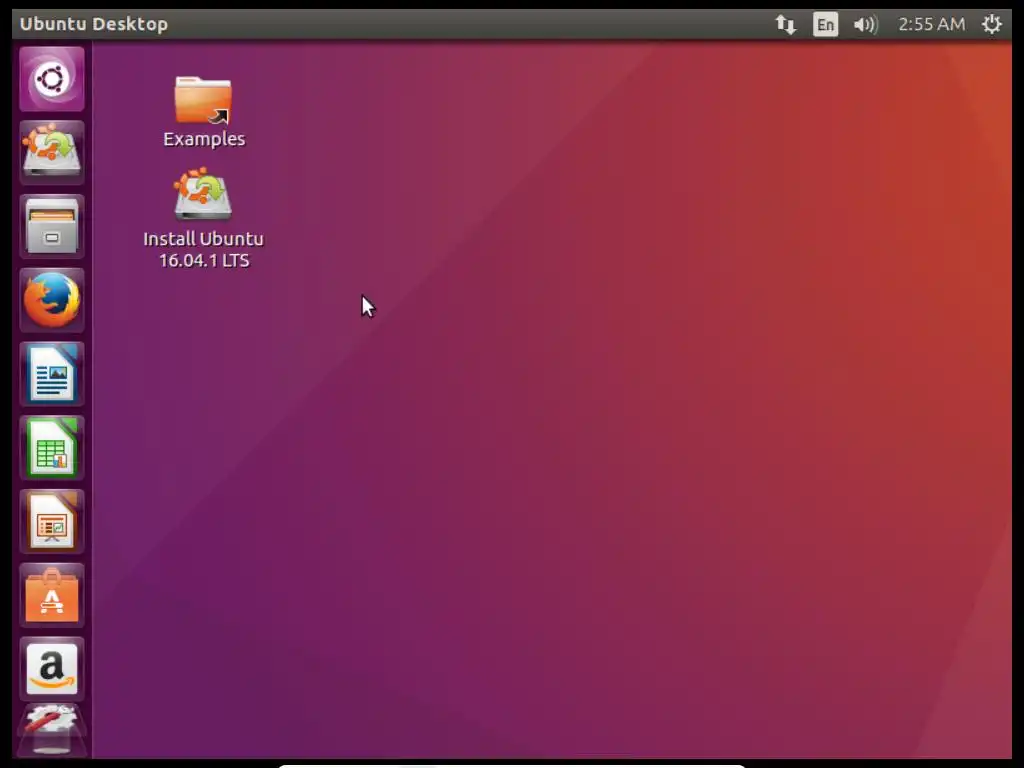Image resolution: width=1024 pixels, height=768 pixels.
Task: Open LibreOffice Calc spreadsheet
Action: coord(52,448)
